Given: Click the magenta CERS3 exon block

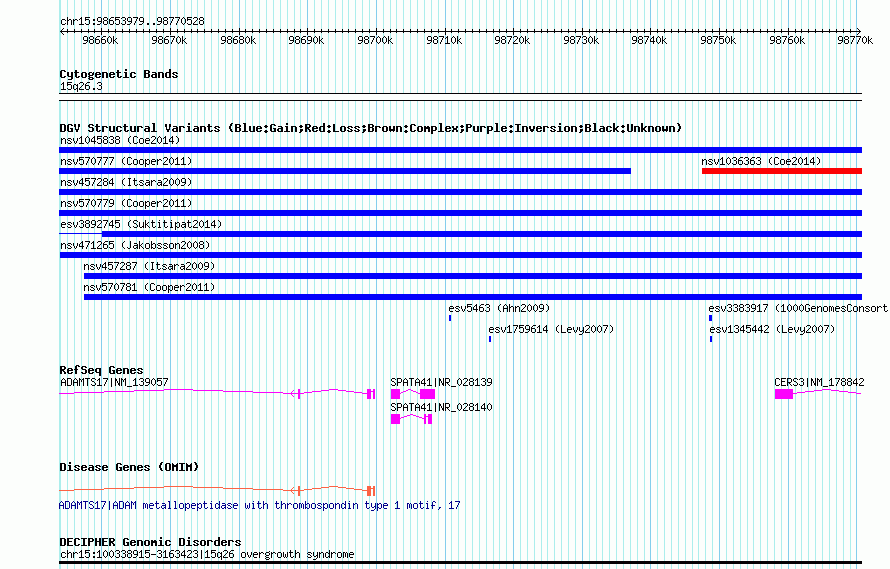Looking at the screenshot, I should 784,394.
